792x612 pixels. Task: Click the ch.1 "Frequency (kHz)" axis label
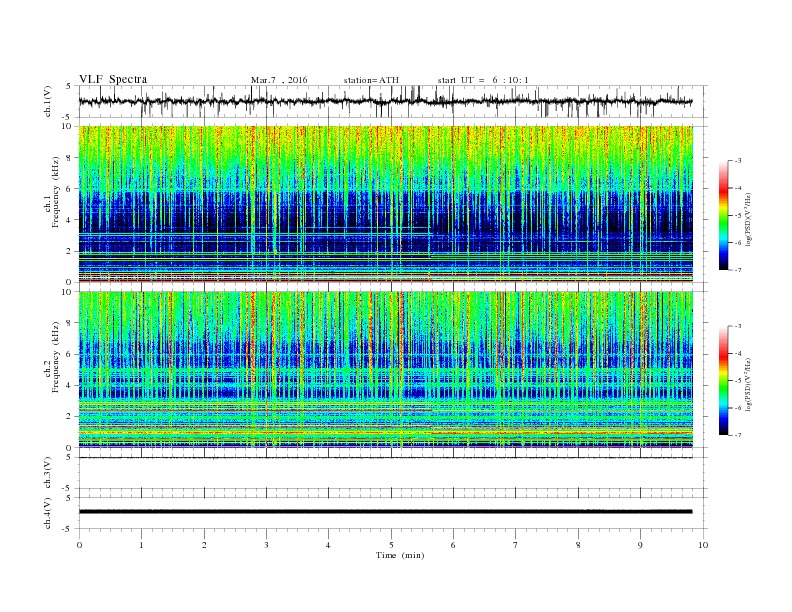pos(56,192)
